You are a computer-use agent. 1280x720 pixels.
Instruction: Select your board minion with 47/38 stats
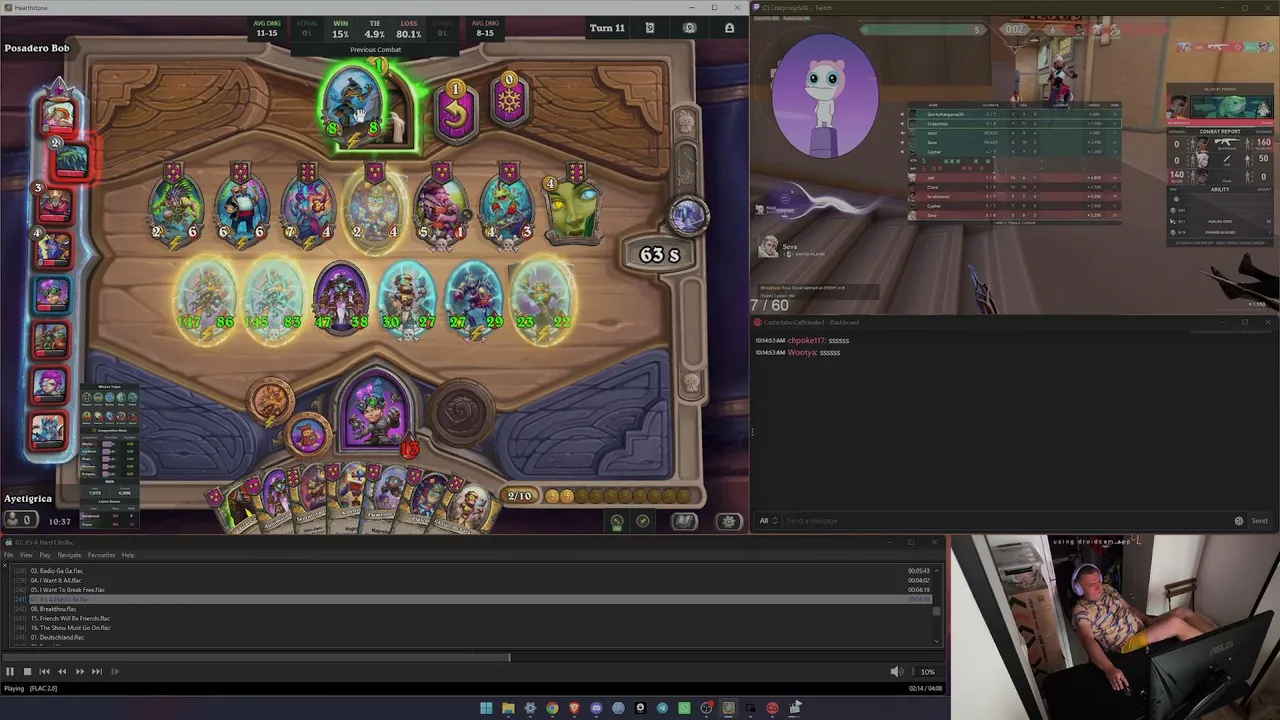341,298
